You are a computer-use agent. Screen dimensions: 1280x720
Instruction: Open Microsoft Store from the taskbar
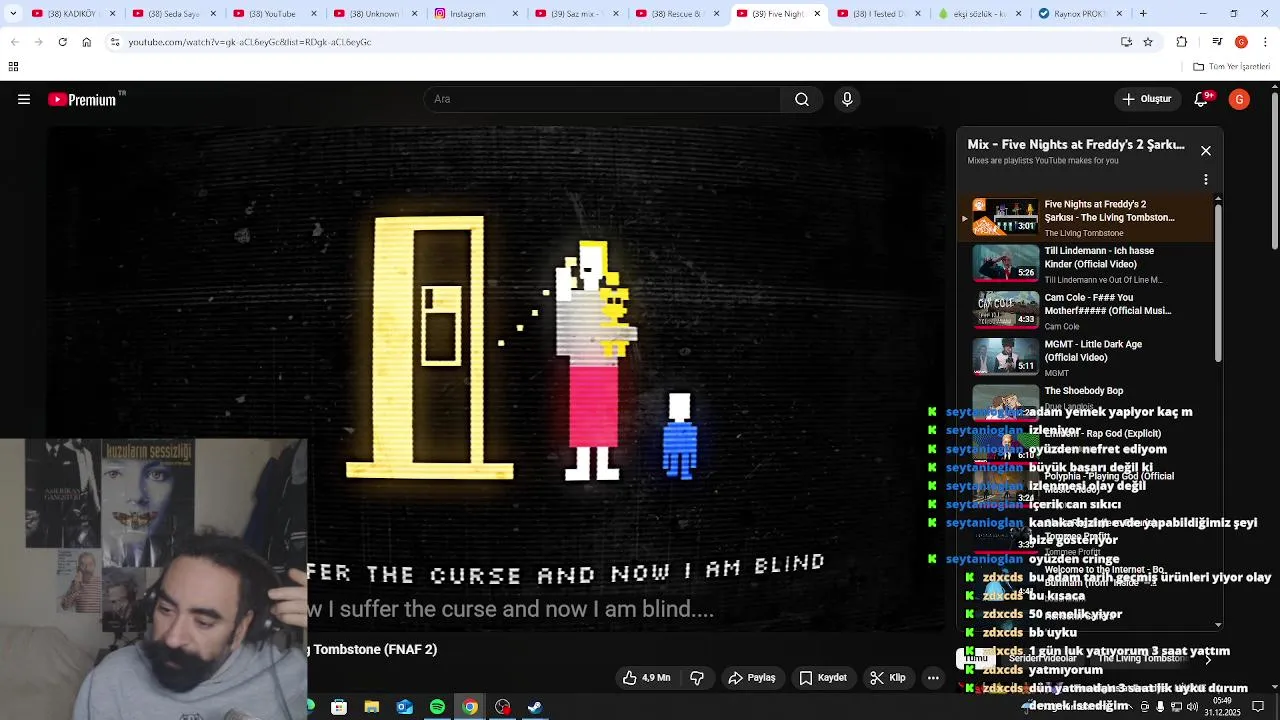click(339, 707)
